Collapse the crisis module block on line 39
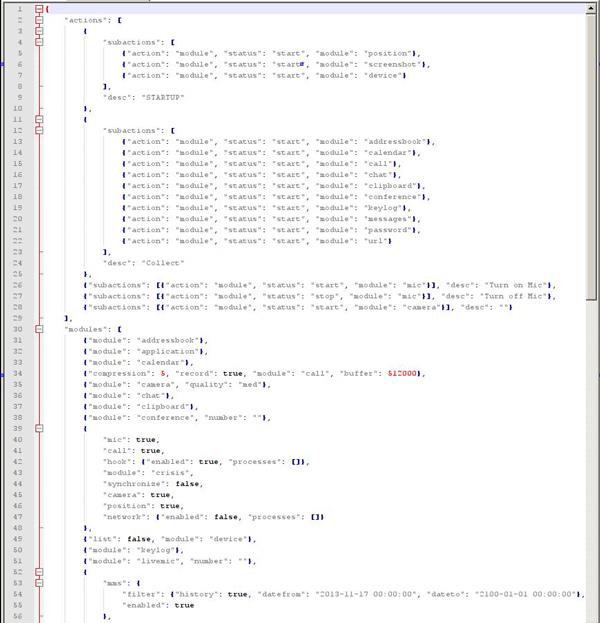The width and height of the screenshot is (600, 623). click(x=39, y=426)
